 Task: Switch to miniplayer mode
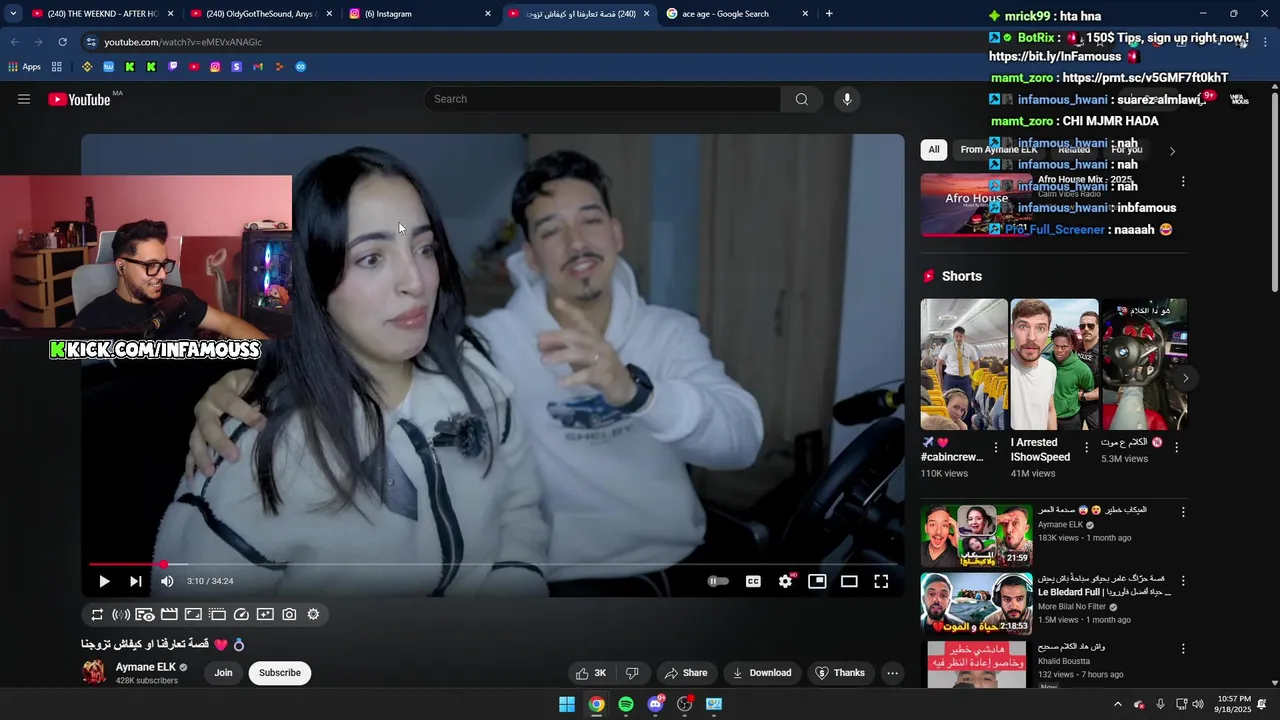tap(817, 581)
